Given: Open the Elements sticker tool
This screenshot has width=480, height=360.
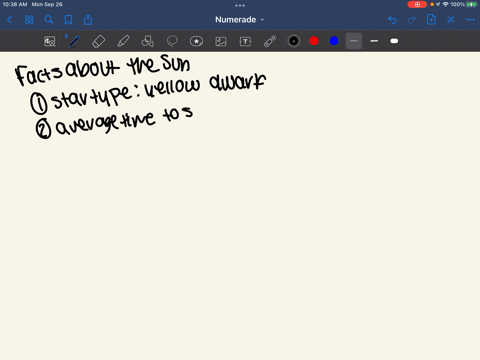Looking at the screenshot, I should pos(196,41).
